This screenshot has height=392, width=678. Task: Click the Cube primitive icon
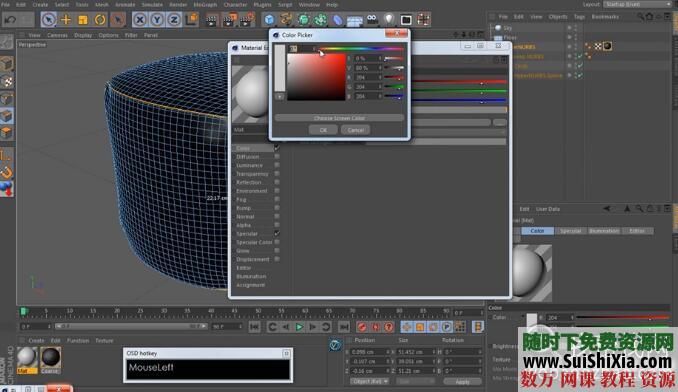(269, 19)
